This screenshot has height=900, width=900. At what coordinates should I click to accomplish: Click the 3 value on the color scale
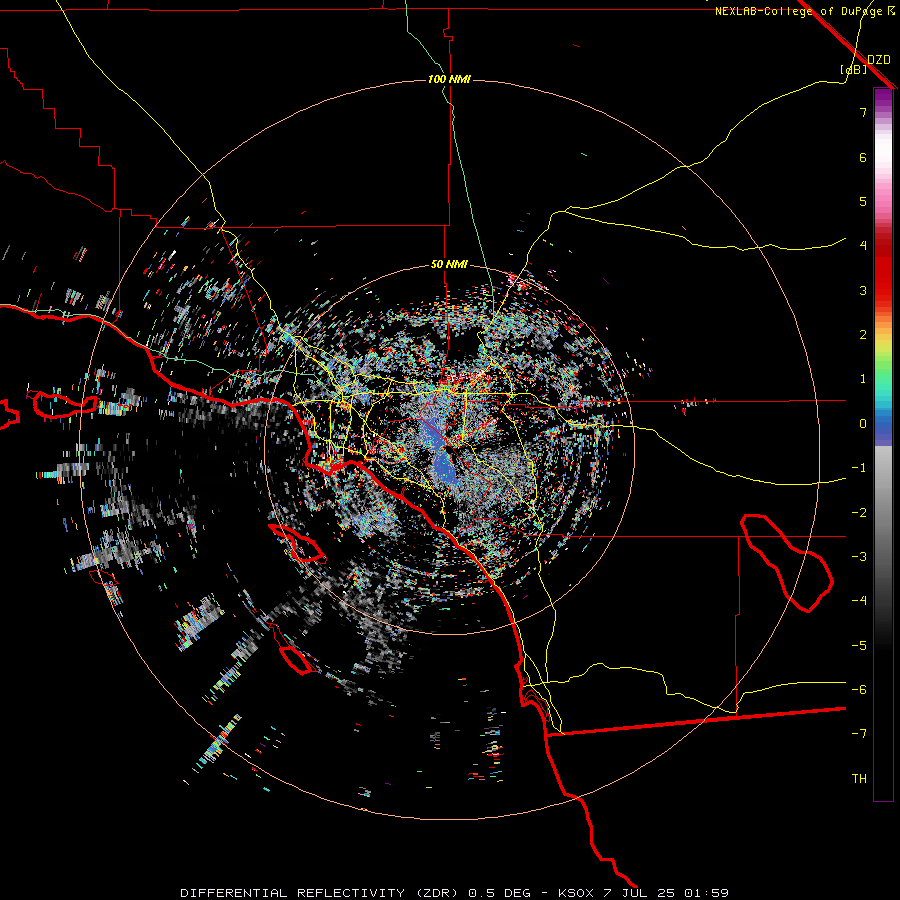pyautogui.click(x=863, y=290)
